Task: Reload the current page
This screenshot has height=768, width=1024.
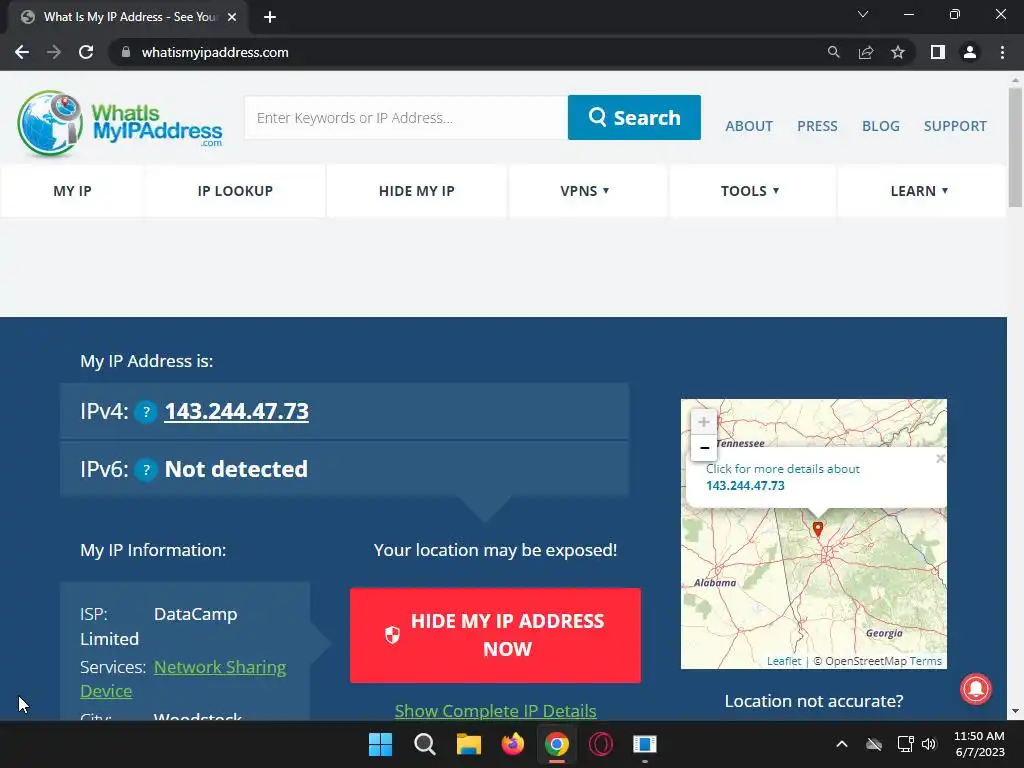Action: (86, 52)
